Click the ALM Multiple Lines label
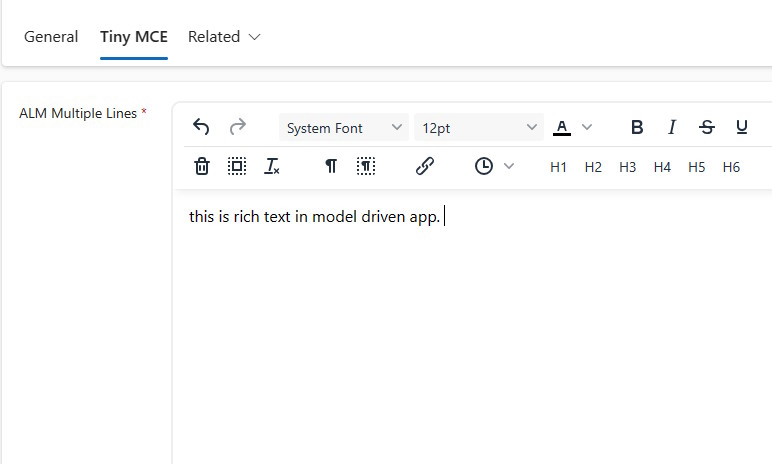 click(78, 113)
